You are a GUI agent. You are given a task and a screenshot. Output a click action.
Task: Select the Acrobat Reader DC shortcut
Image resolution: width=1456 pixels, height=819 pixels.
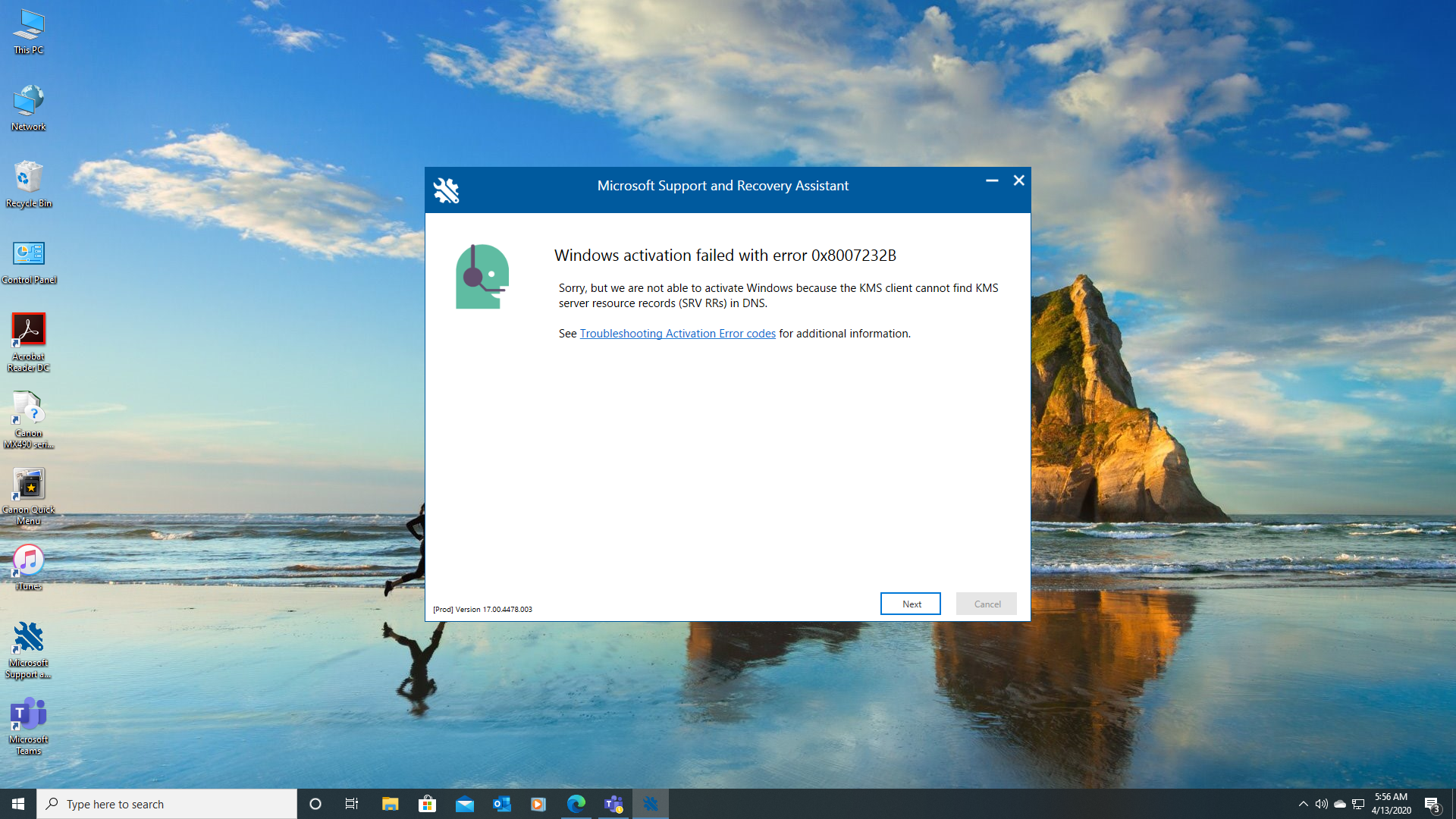coord(28,343)
